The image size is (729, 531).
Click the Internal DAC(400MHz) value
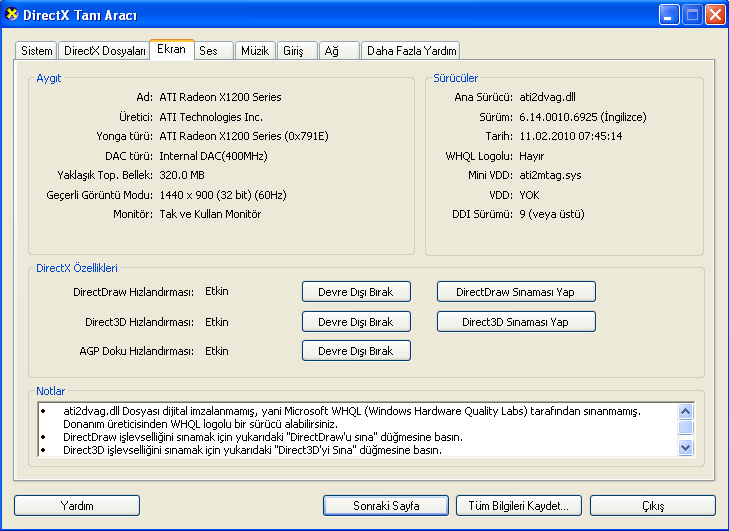pyautogui.click(x=213, y=156)
